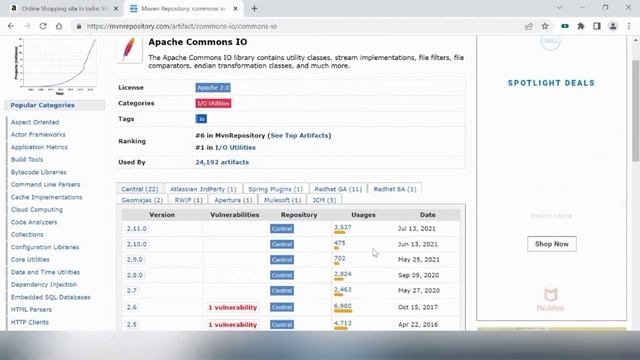
Task: Open the I/O Utilities ranking link
Action: (236, 147)
